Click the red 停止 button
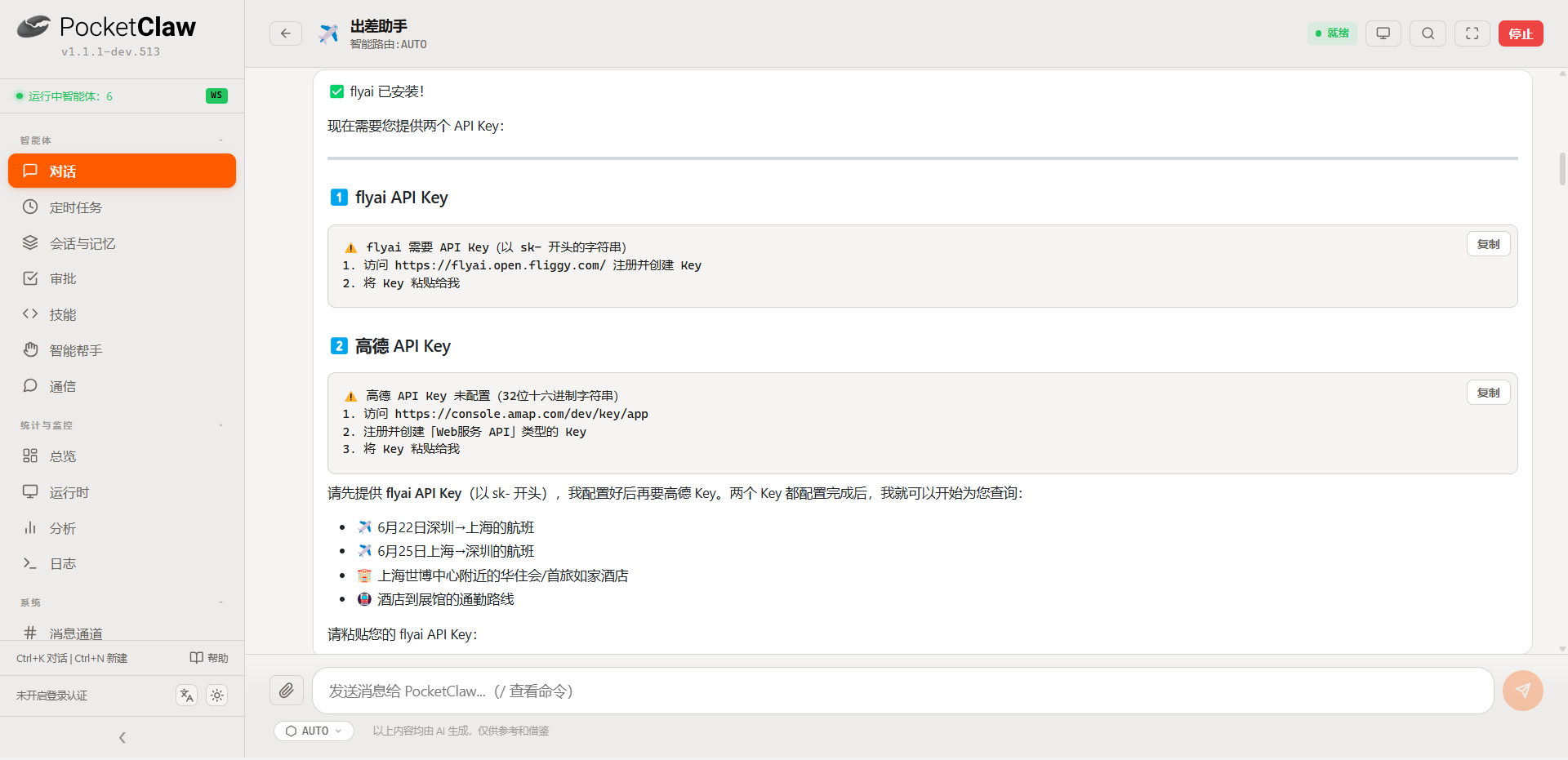1568x760 pixels. point(1521,33)
